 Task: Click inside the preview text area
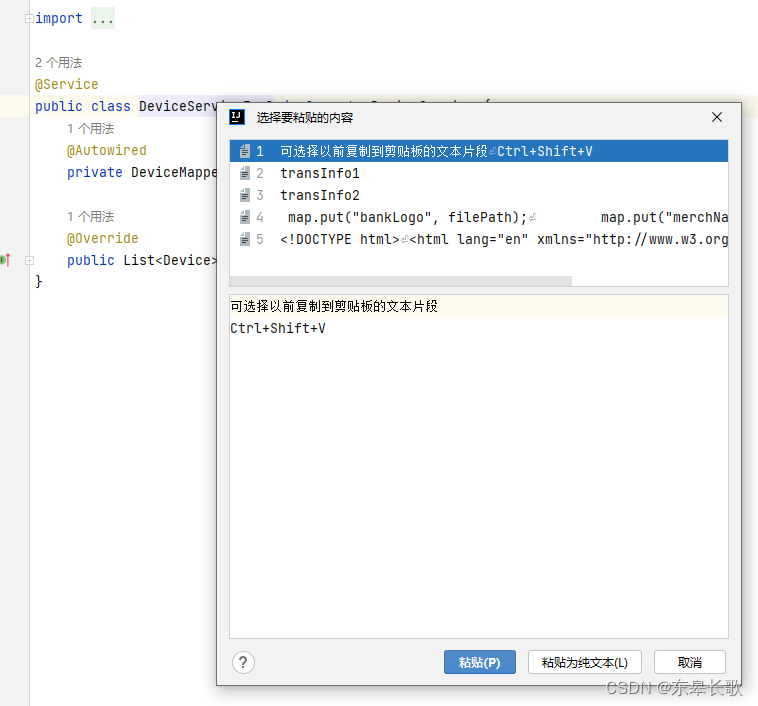(479, 467)
